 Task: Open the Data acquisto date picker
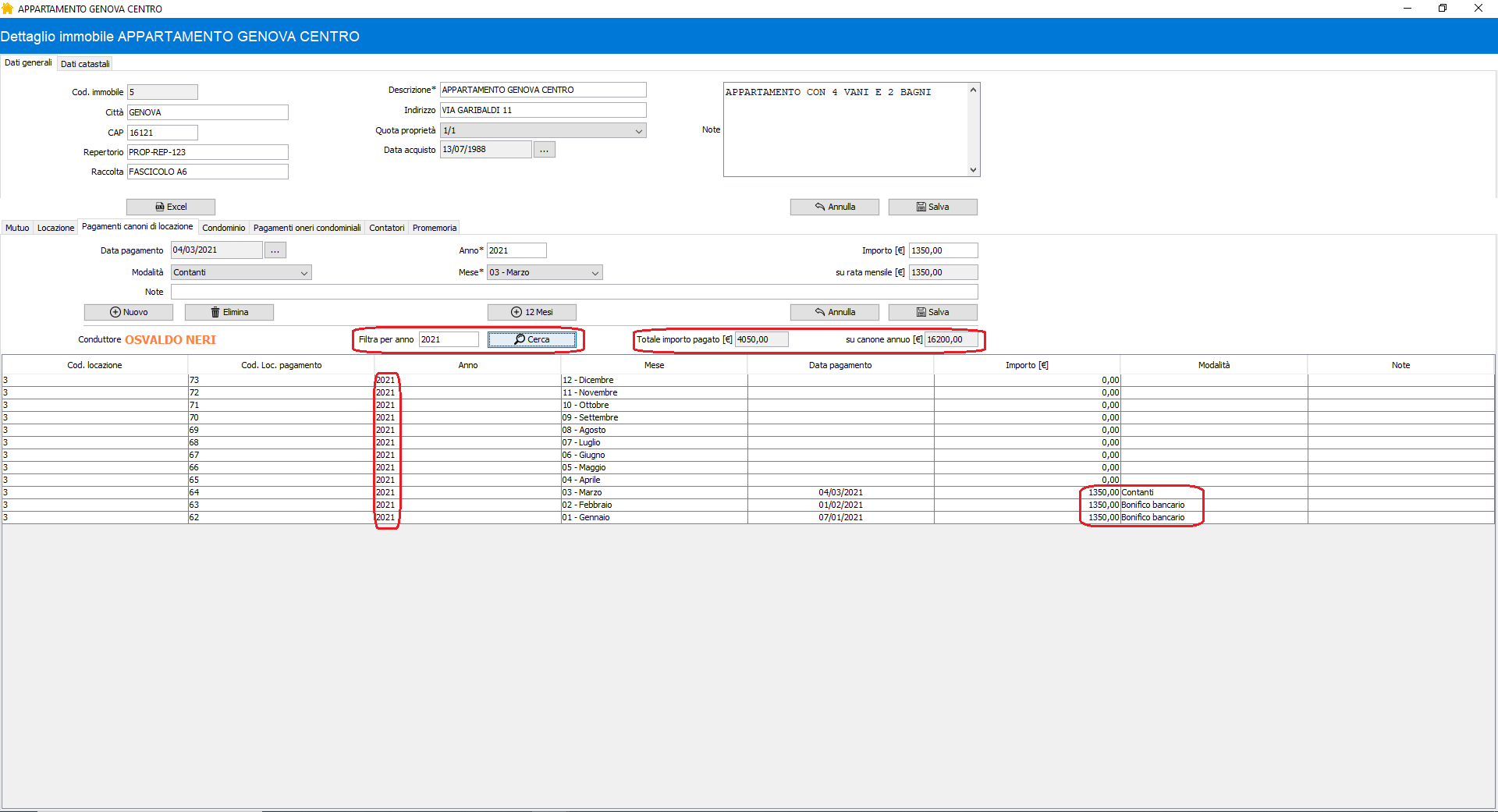[544, 150]
